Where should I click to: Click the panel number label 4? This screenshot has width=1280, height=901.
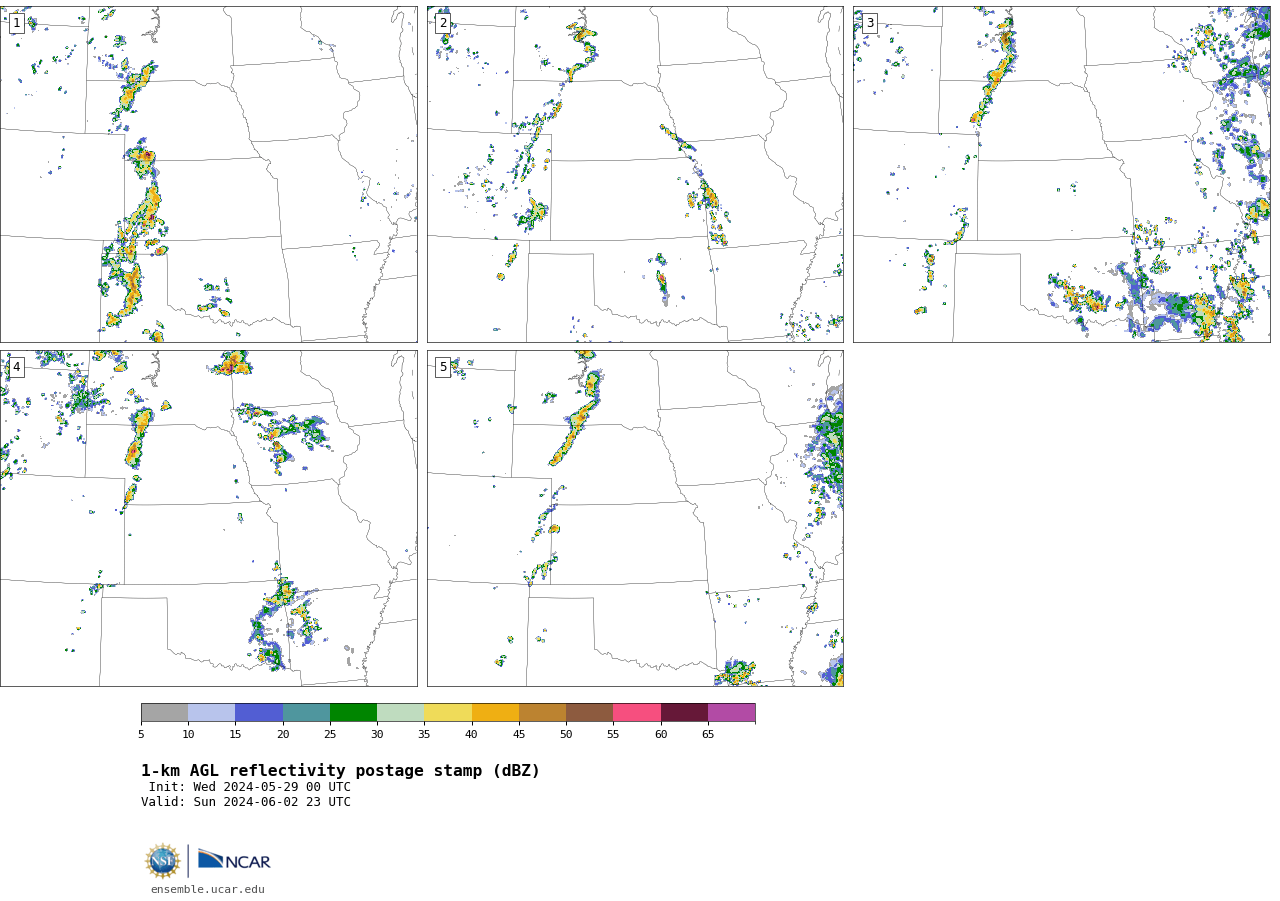(16, 367)
